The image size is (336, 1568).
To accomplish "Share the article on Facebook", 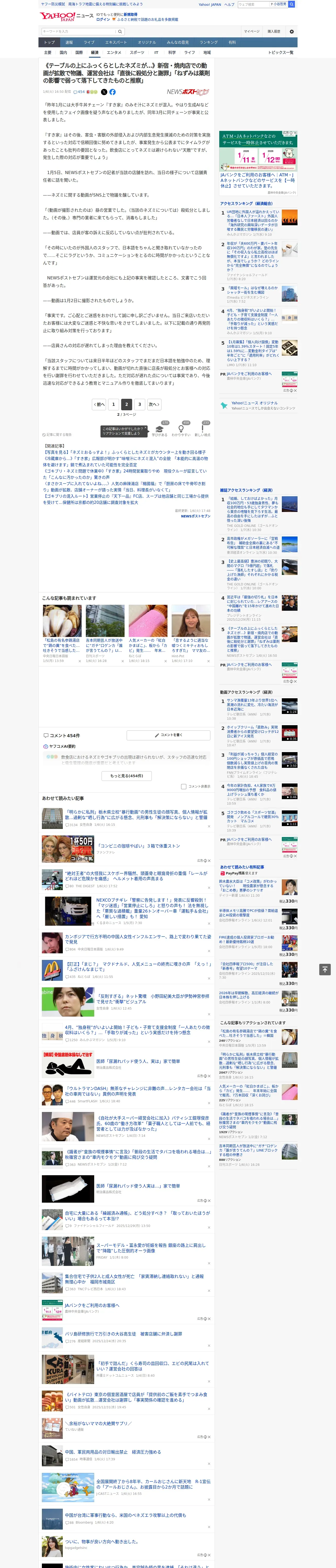I will (x=112, y=92).
